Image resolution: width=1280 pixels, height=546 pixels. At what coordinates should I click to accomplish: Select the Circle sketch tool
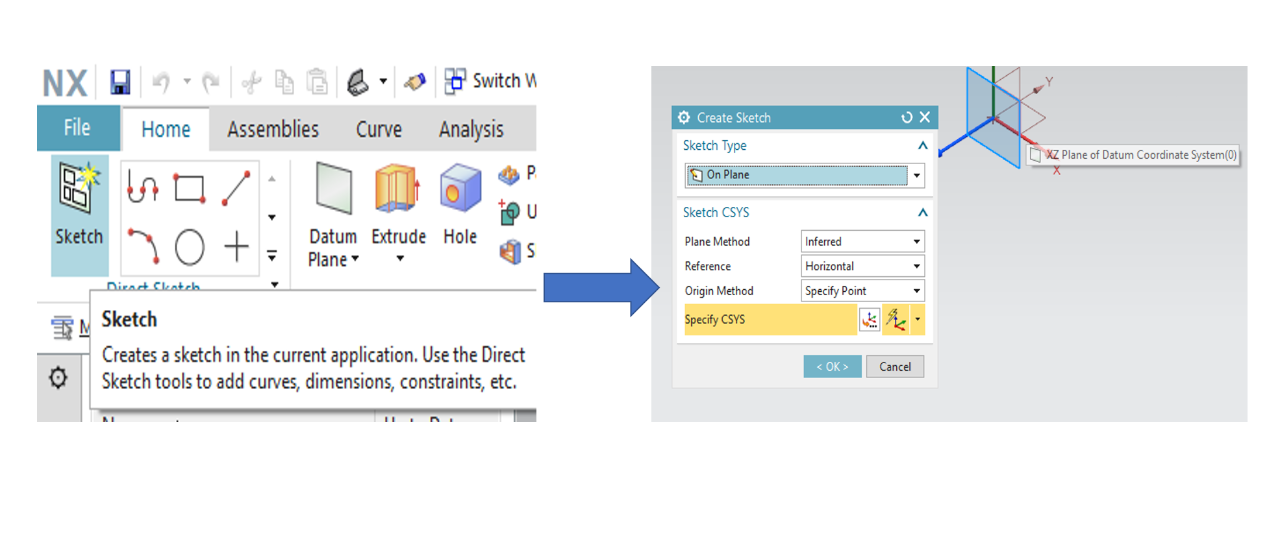pyautogui.click(x=189, y=245)
